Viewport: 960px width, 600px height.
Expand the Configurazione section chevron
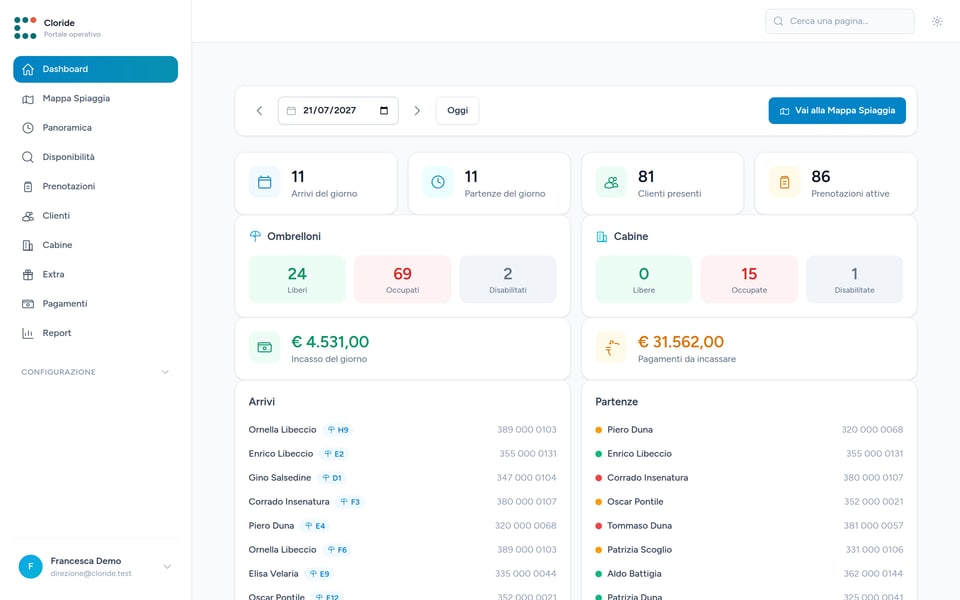coord(165,372)
